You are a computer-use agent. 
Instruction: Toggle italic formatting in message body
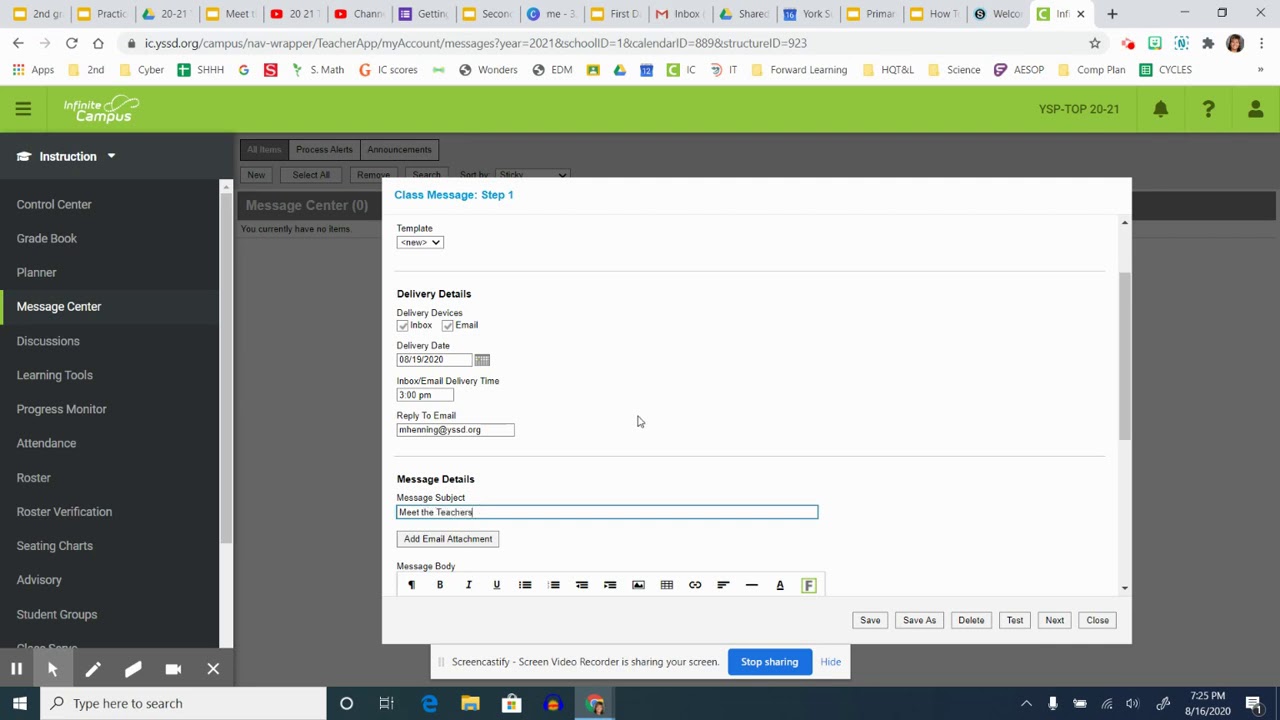468,585
